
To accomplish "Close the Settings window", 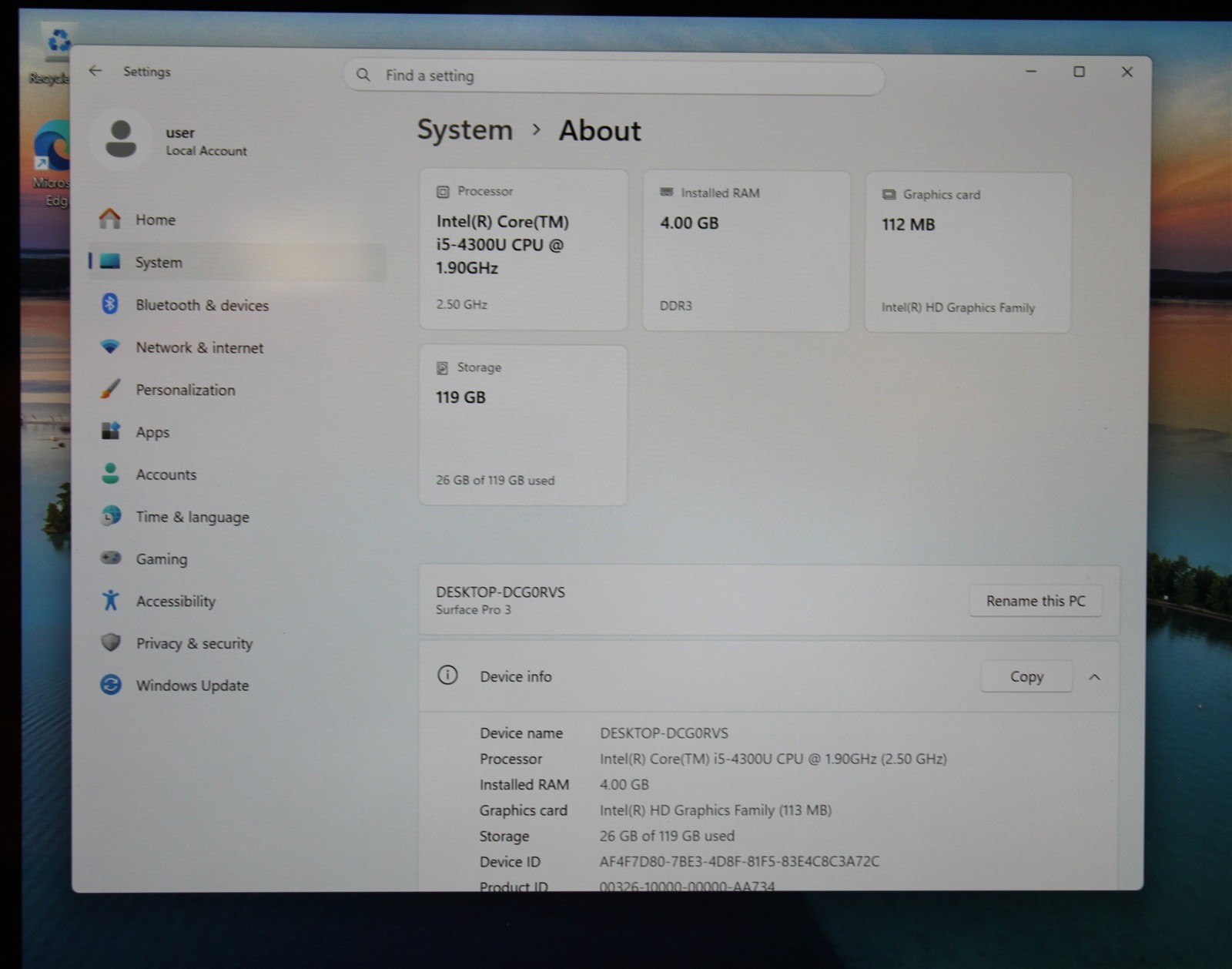I will coord(1127,72).
